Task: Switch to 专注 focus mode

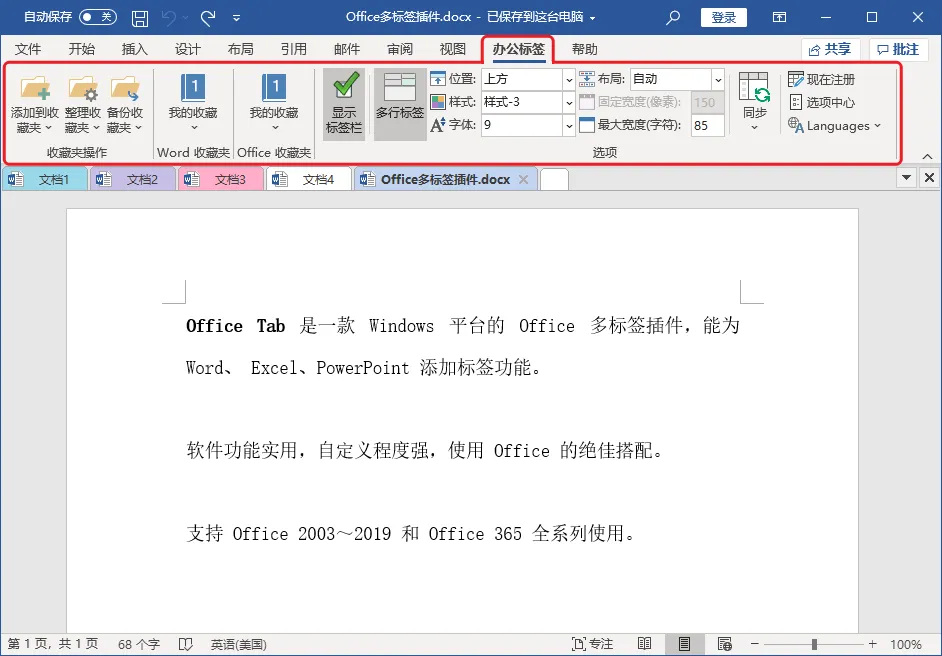Action: coord(592,644)
